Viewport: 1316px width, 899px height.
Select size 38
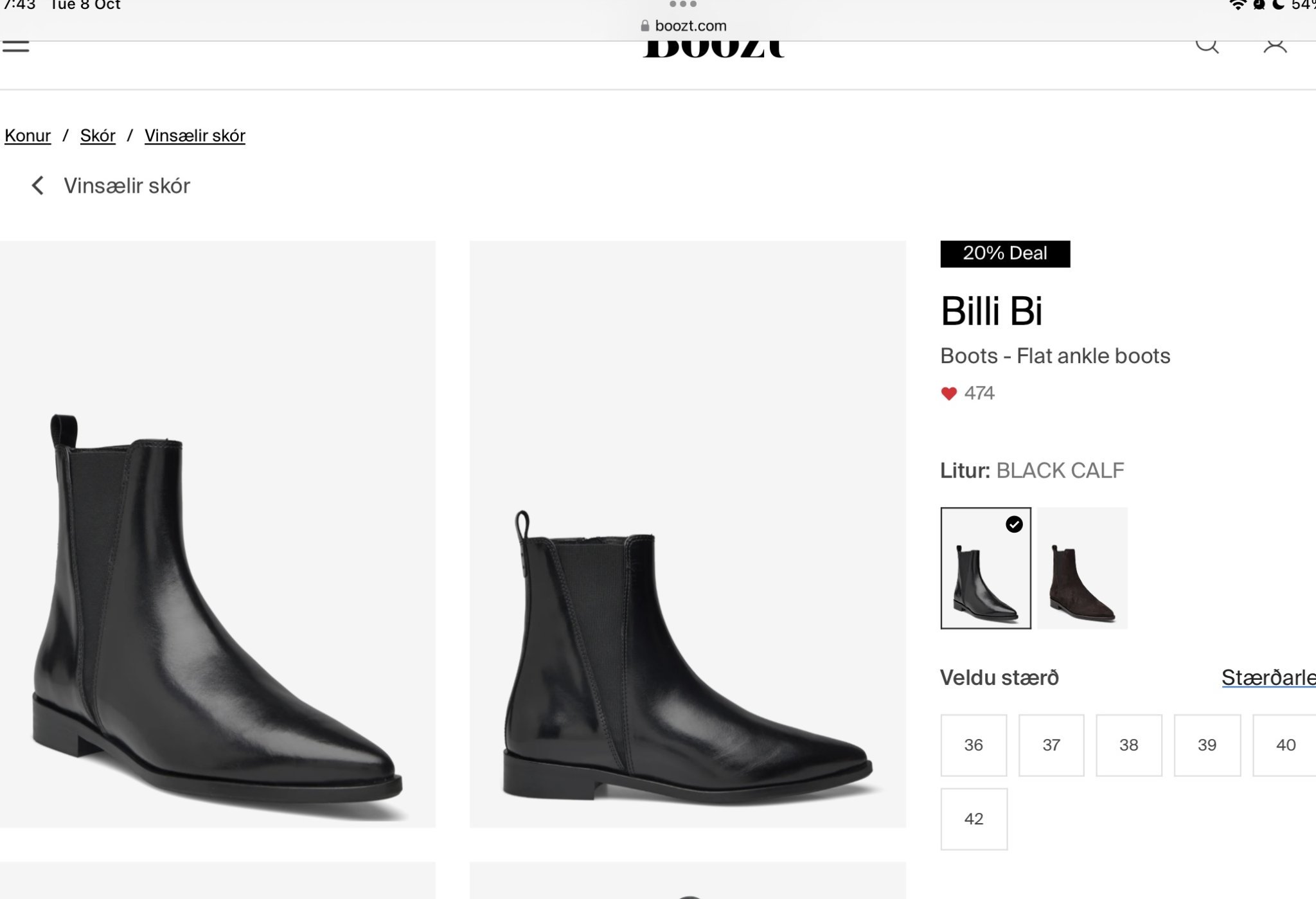(x=1129, y=745)
